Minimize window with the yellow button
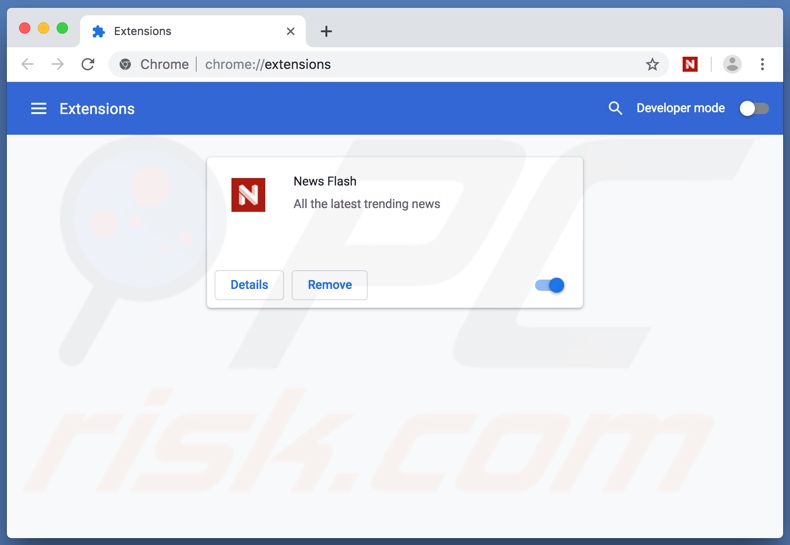Viewport: 790px width, 545px height. point(43,28)
